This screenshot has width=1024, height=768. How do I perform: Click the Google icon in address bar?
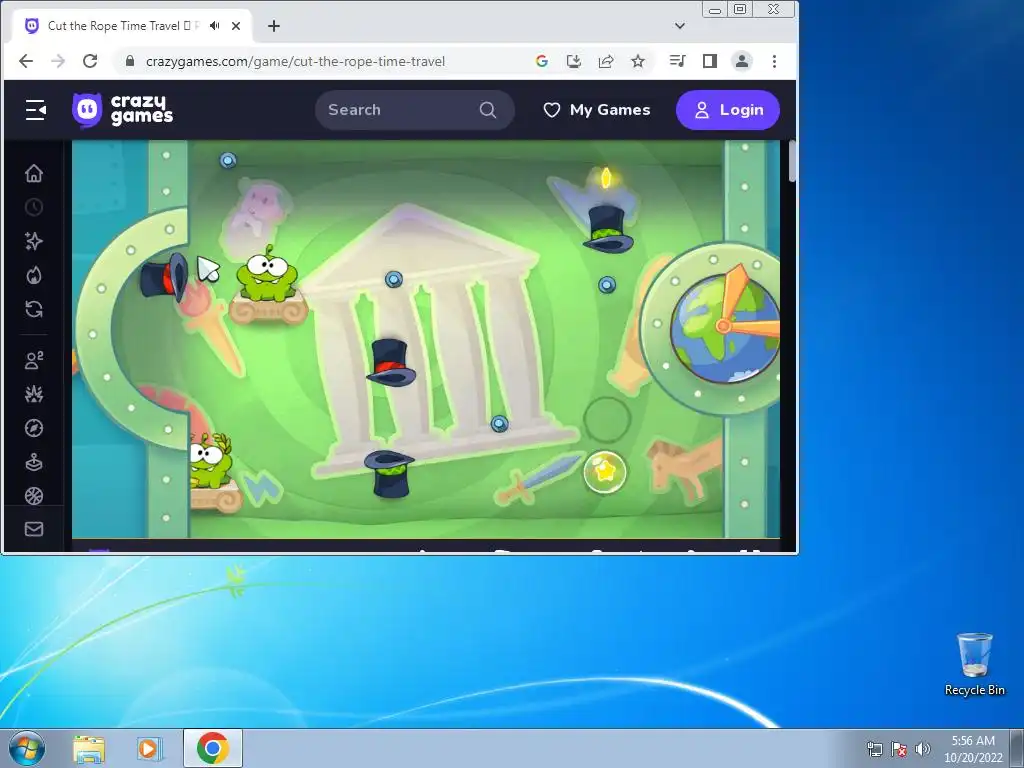coord(541,61)
